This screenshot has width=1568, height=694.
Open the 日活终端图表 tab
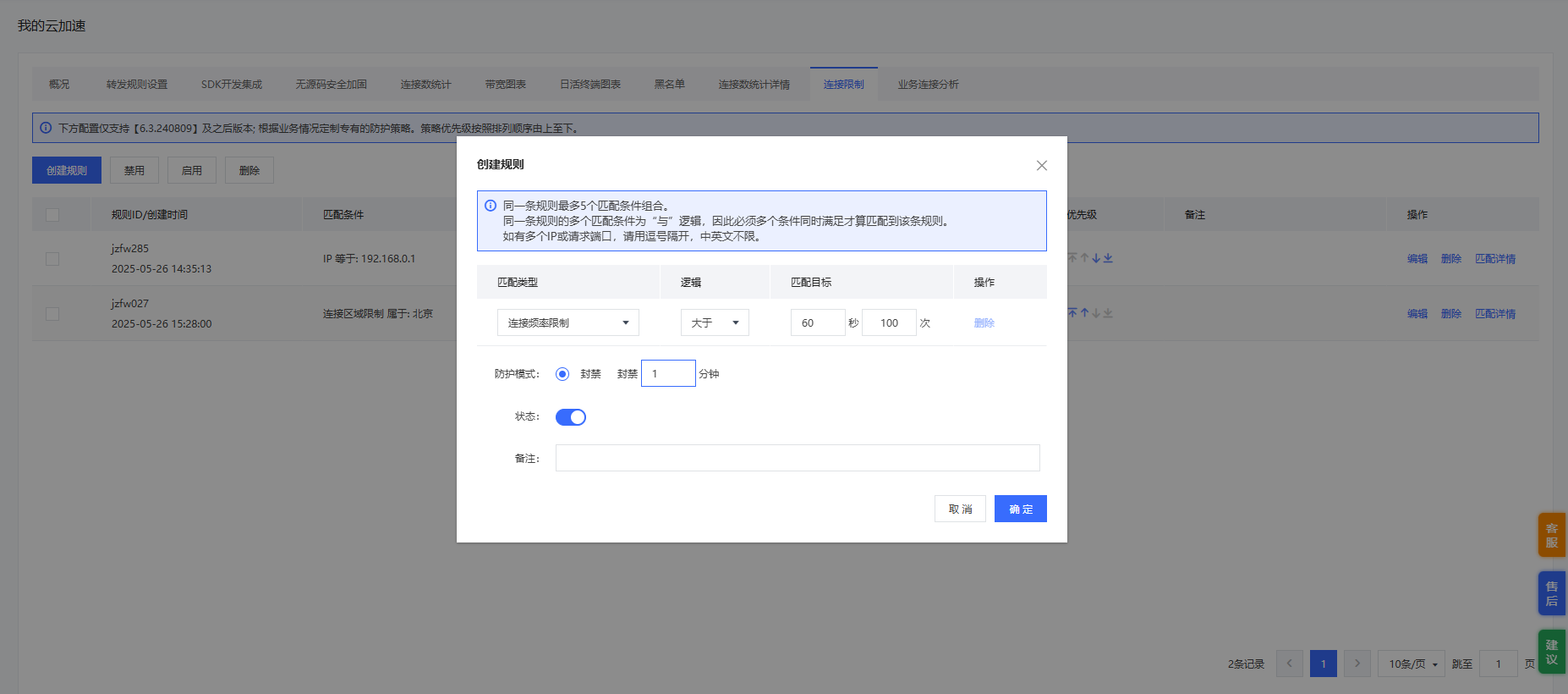coord(590,85)
